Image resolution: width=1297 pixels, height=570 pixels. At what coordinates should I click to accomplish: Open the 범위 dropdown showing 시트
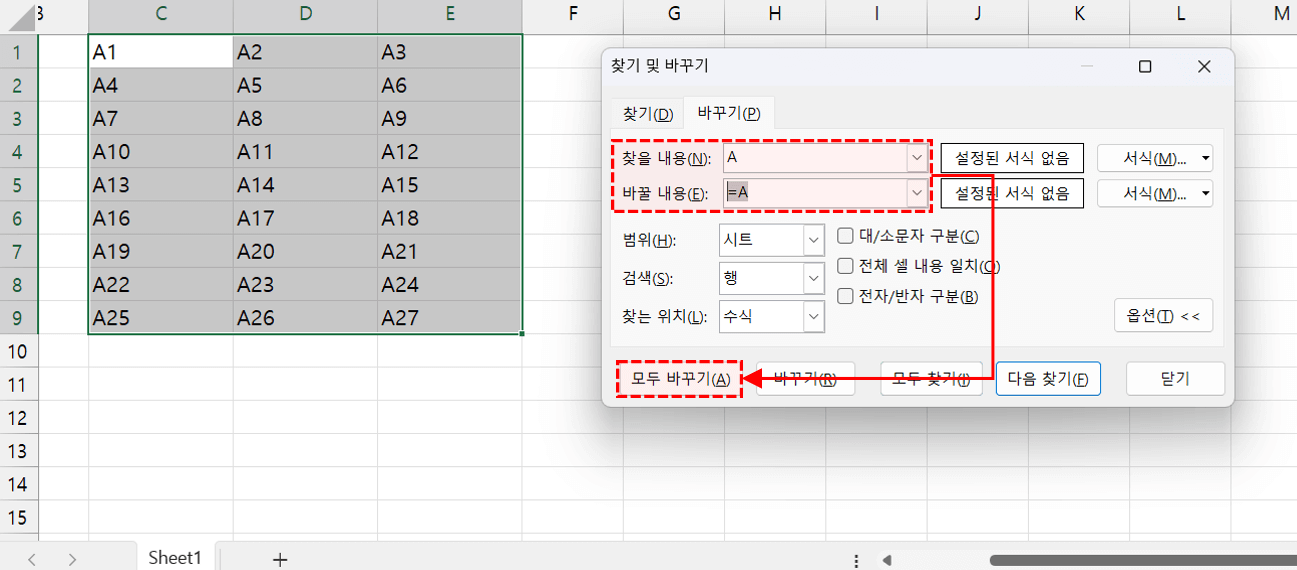[772, 240]
